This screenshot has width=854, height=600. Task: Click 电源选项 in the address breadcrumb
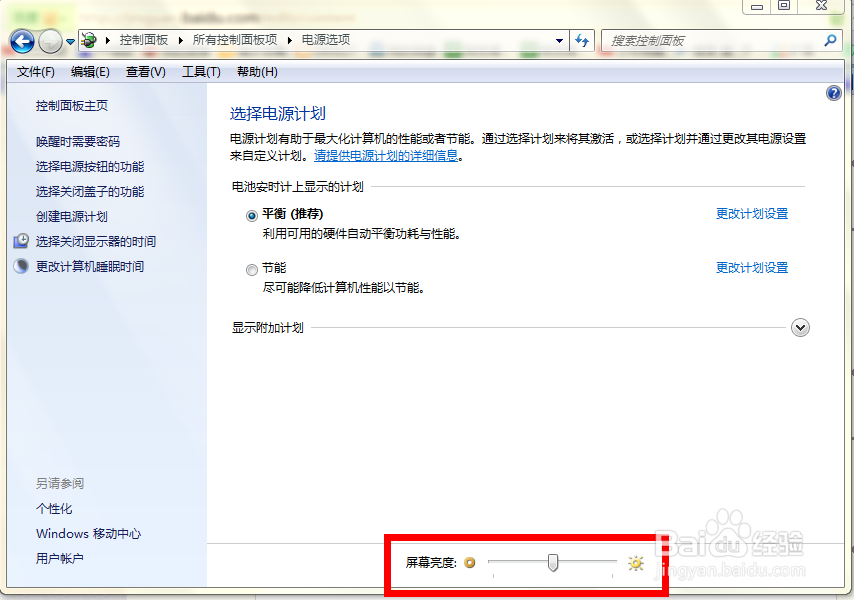point(326,40)
